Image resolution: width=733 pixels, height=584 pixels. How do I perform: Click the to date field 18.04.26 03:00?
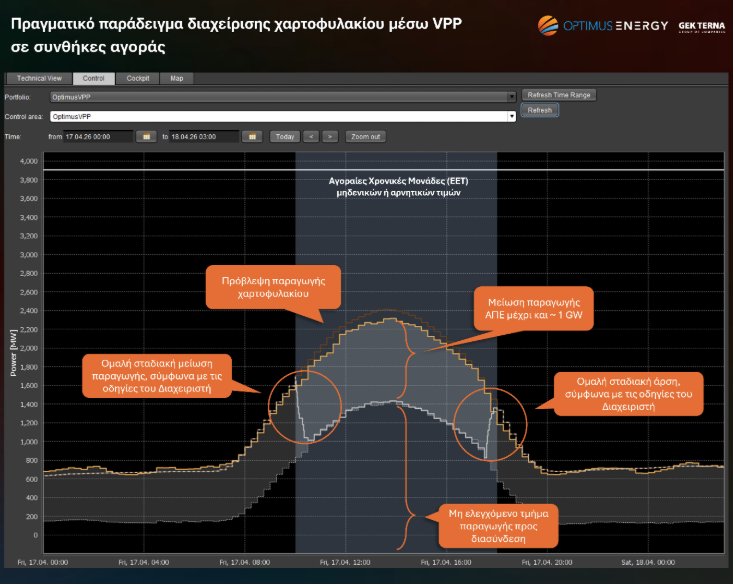204,137
